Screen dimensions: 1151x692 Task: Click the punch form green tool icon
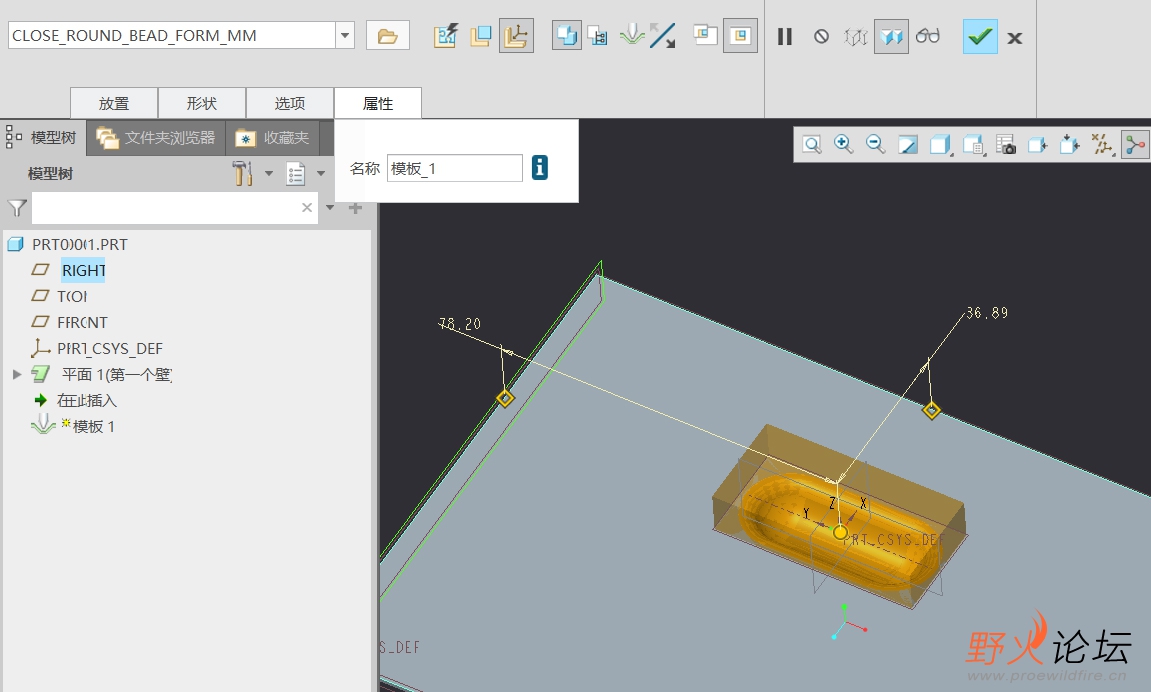pos(631,35)
